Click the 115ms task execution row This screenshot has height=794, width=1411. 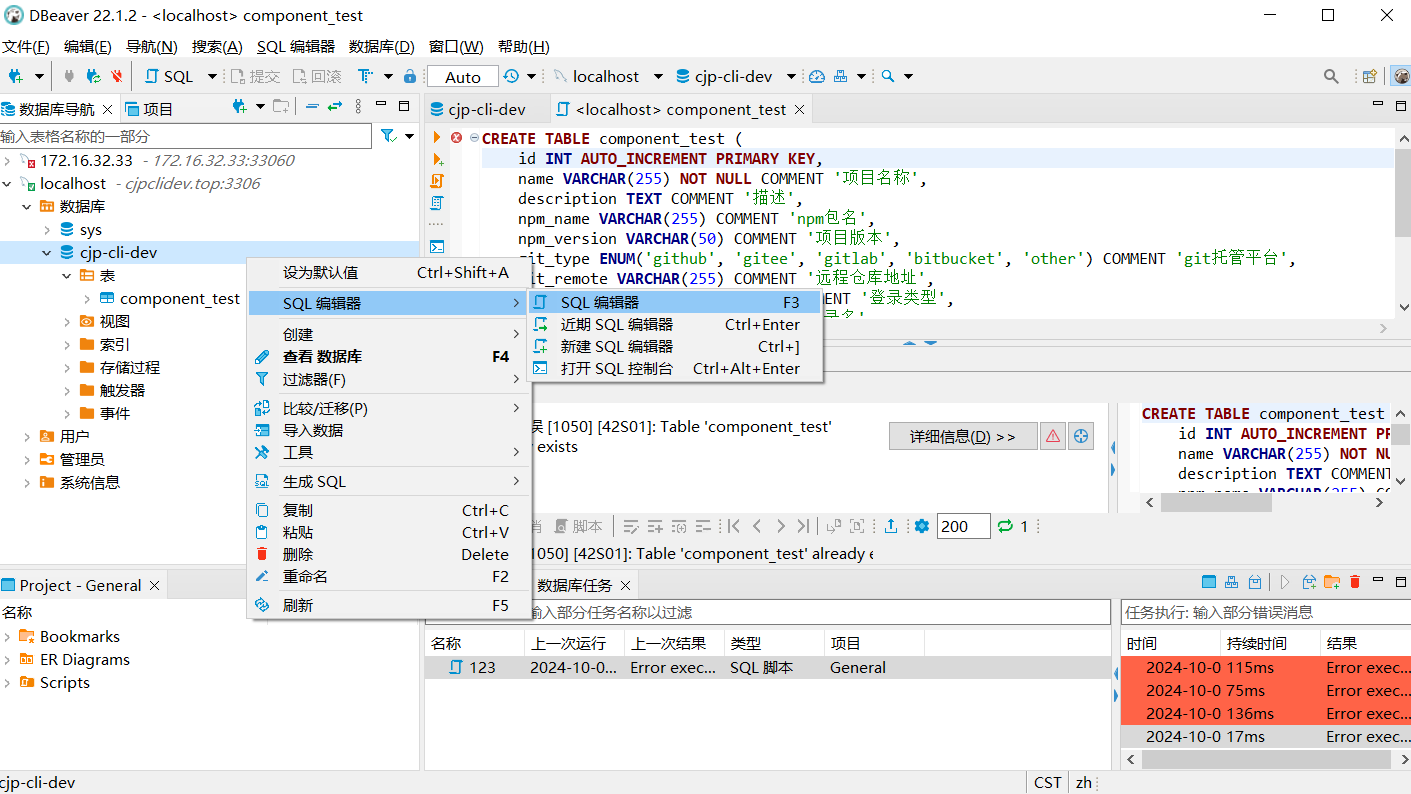coord(1266,668)
